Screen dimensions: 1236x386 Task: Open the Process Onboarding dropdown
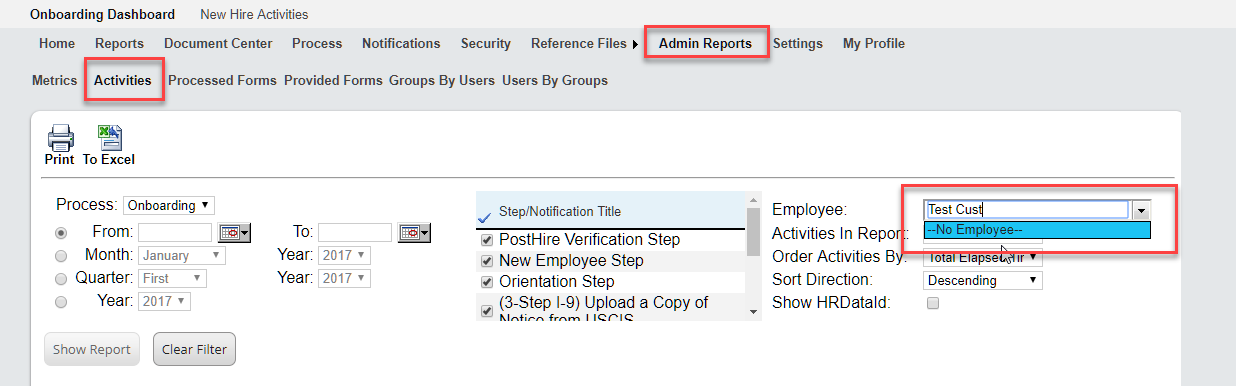(169, 205)
